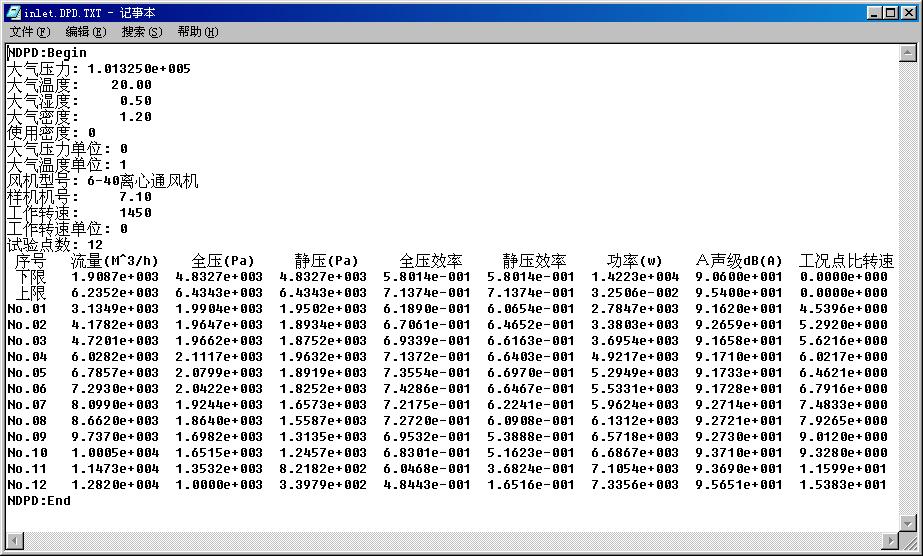Close the inlet.DPD.TXT window
The width and height of the screenshot is (923, 556).
pyautogui.click(x=905, y=12)
